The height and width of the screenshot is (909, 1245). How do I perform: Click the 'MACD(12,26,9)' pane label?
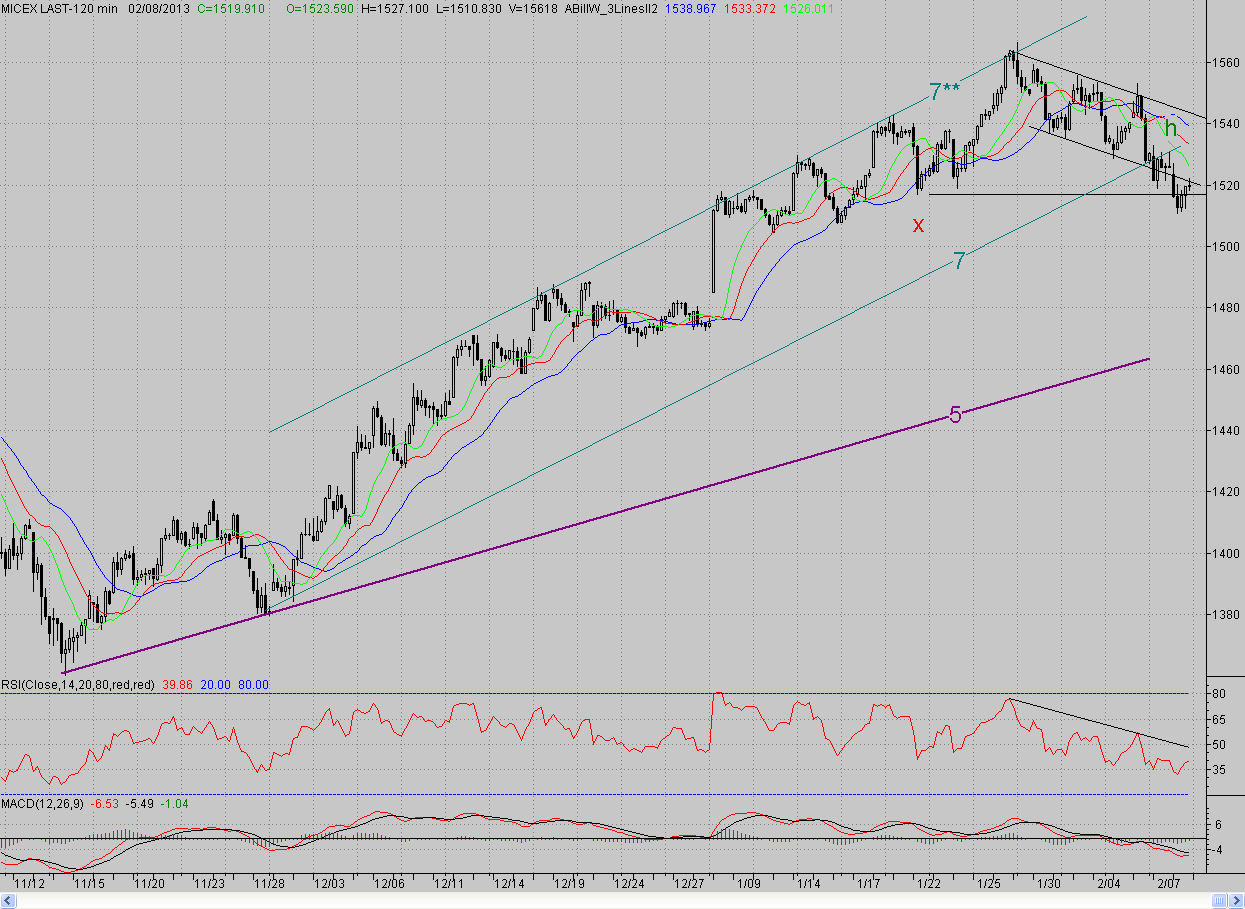(x=41, y=803)
